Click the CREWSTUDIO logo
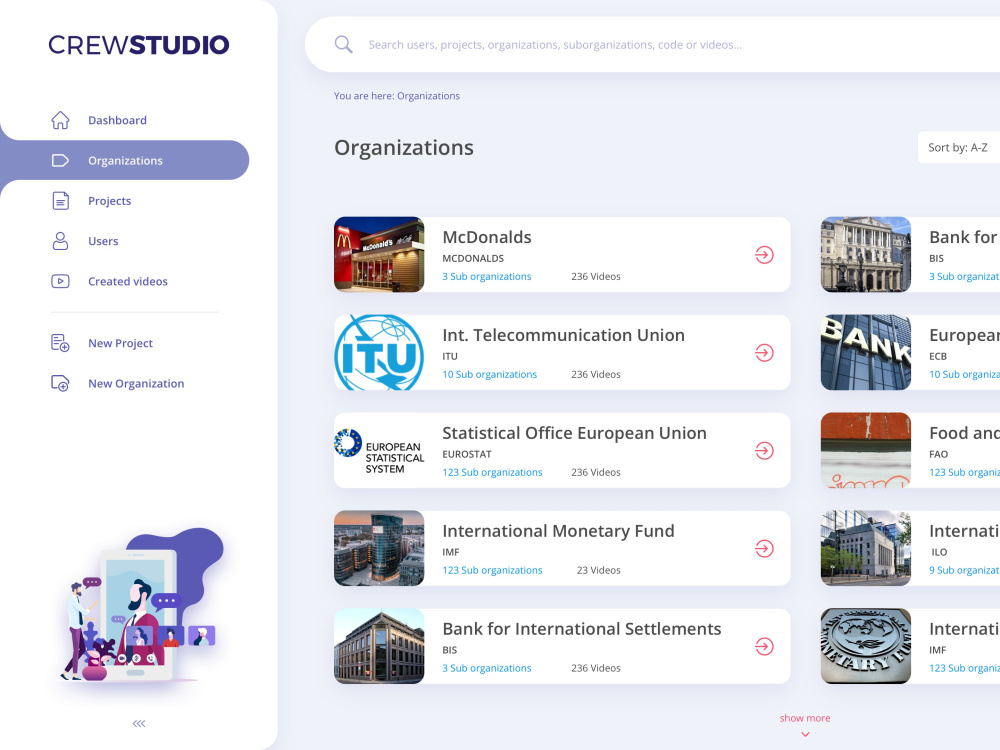This screenshot has width=1000, height=750. (x=138, y=45)
